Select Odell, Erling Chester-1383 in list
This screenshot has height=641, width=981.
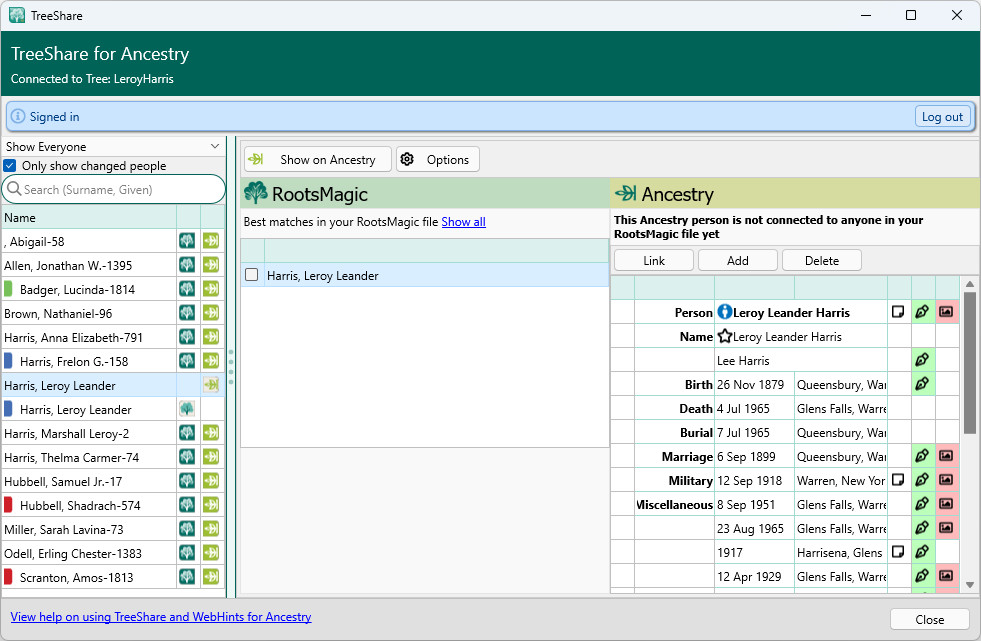click(73, 553)
